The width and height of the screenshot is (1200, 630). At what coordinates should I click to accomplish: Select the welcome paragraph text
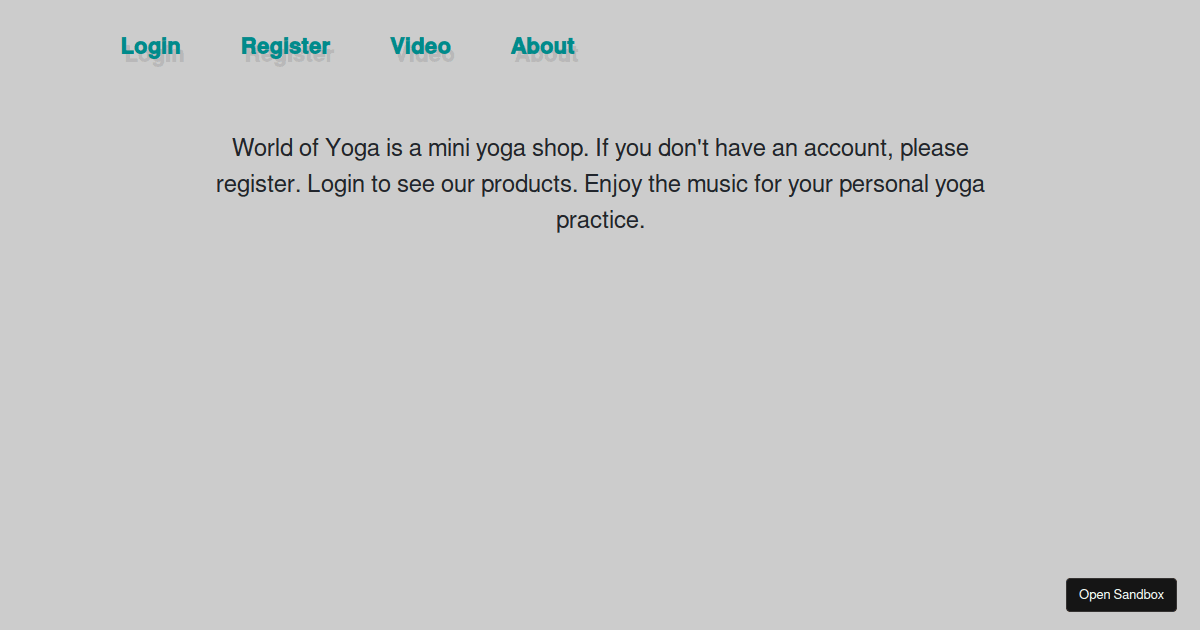(x=600, y=183)
